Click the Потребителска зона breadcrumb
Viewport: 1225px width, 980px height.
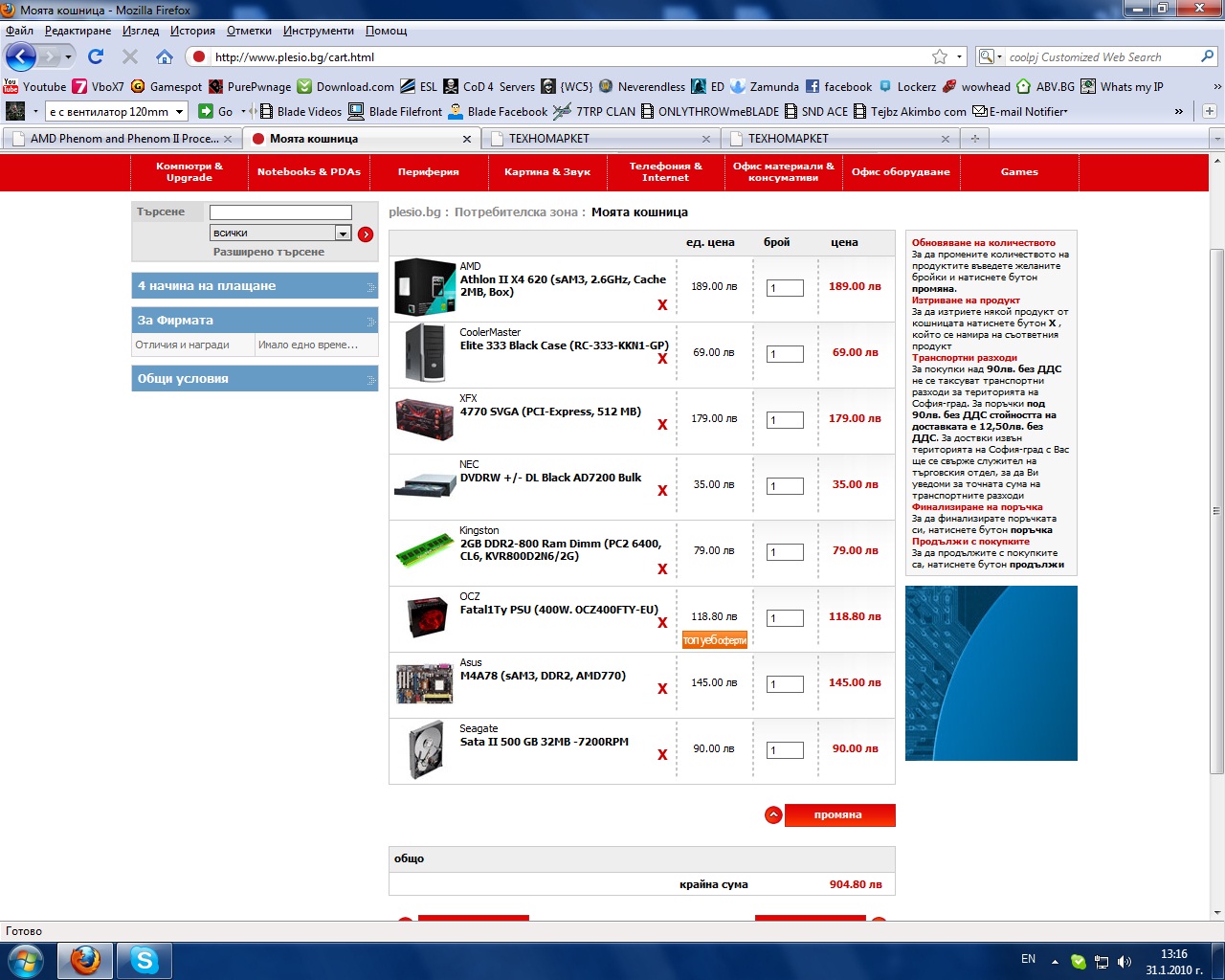516,212
